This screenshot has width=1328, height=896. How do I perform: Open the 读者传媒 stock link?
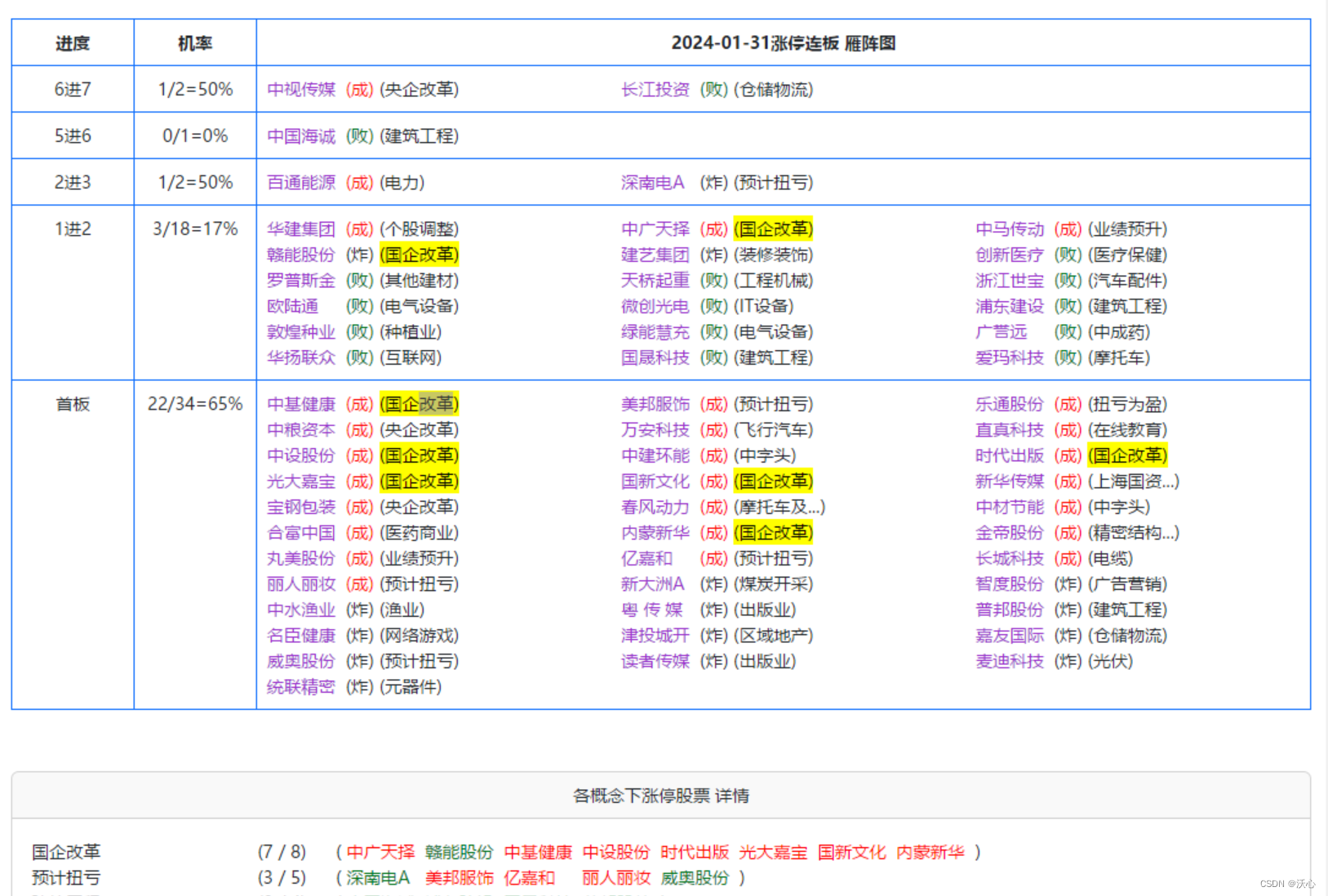tap(655, 661)
